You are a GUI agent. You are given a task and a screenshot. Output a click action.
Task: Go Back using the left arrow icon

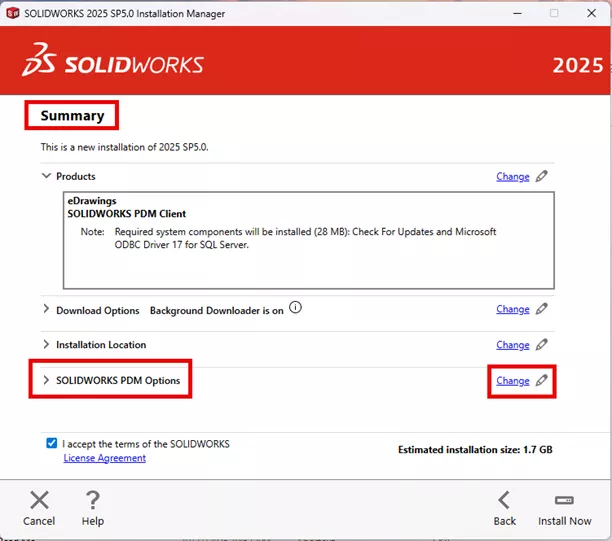(x=504, y=500)
